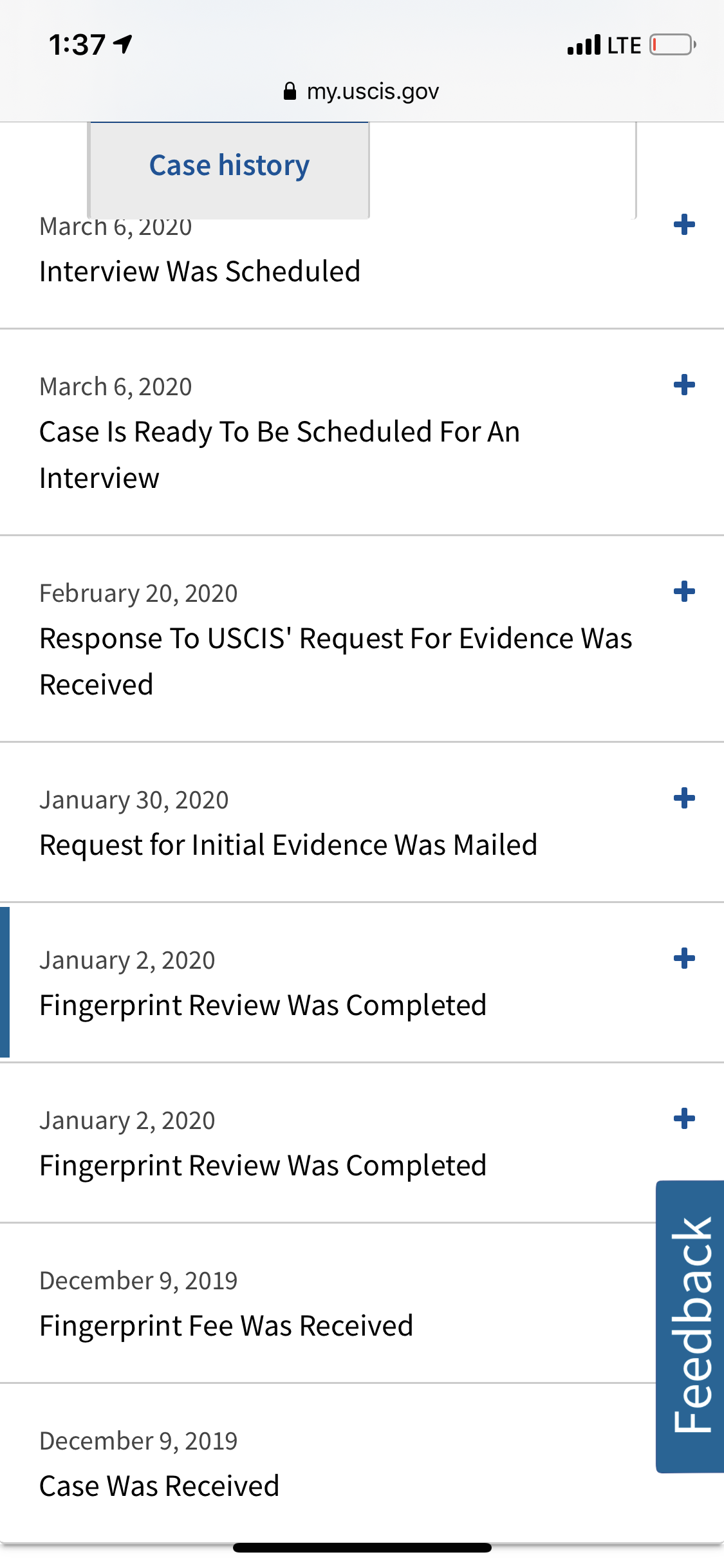Expand the Interview Was Scheduled entry plus icon
The image size is (724, 1568).
(x=684, y=225)
